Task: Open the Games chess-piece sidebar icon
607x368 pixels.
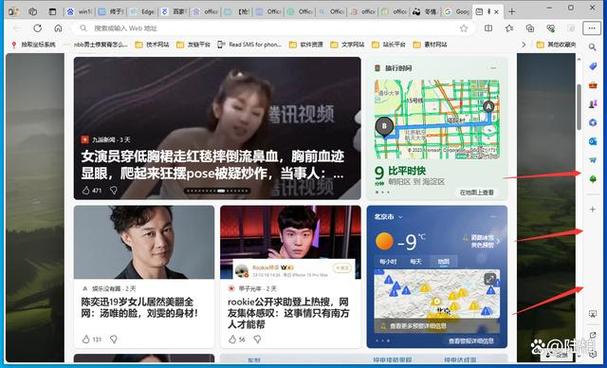Action: (593, 104)
